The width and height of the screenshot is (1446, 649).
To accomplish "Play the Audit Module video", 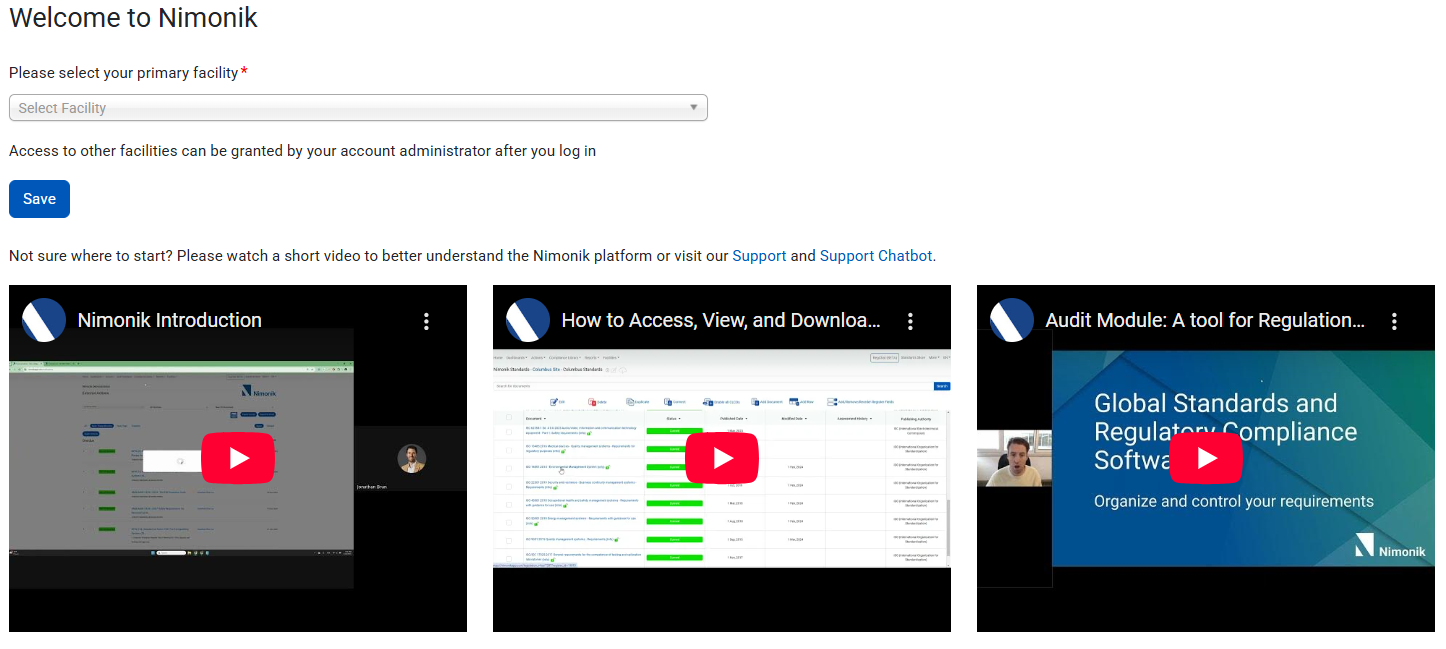I will point(1206,458).
